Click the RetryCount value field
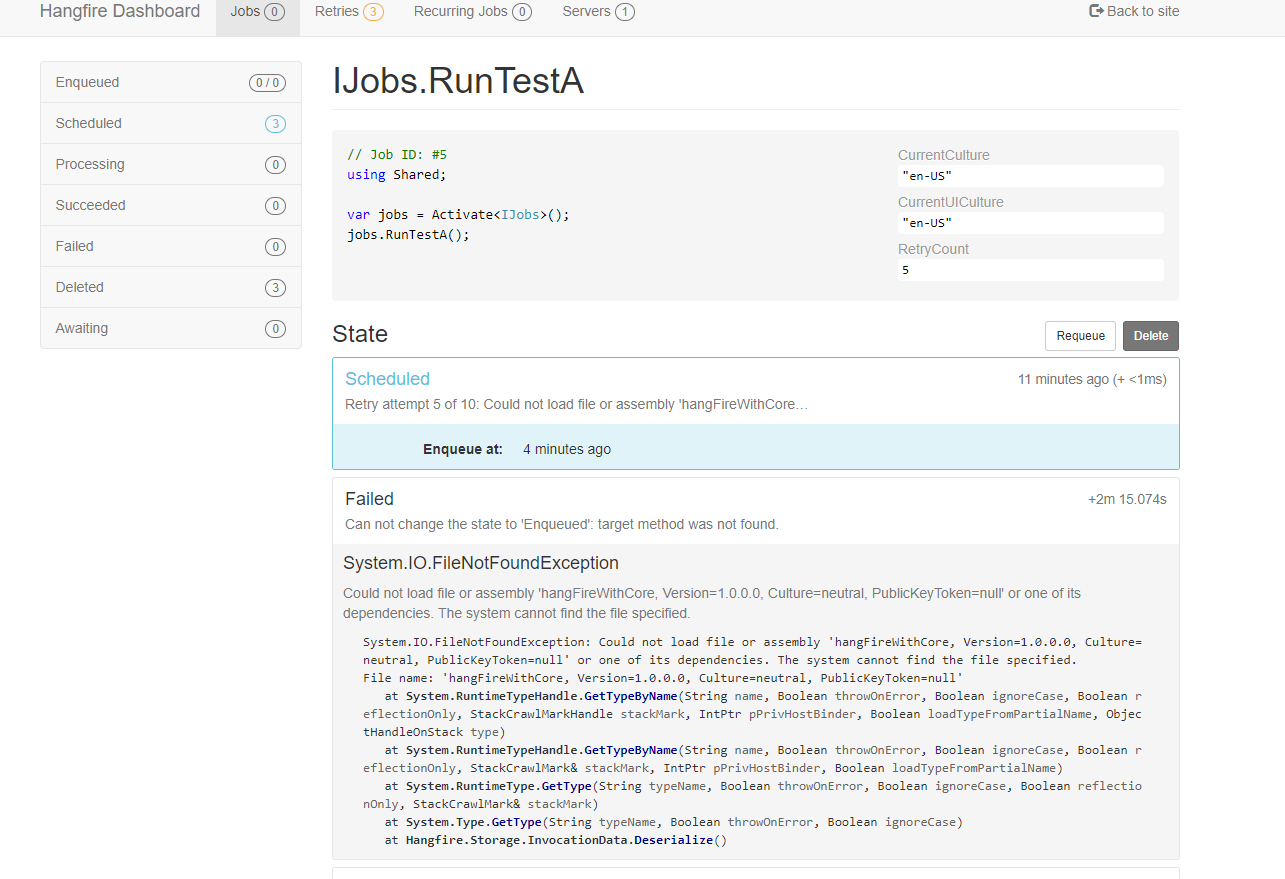The width and height of the screenshot is (1285, 879). [1030, 269]
